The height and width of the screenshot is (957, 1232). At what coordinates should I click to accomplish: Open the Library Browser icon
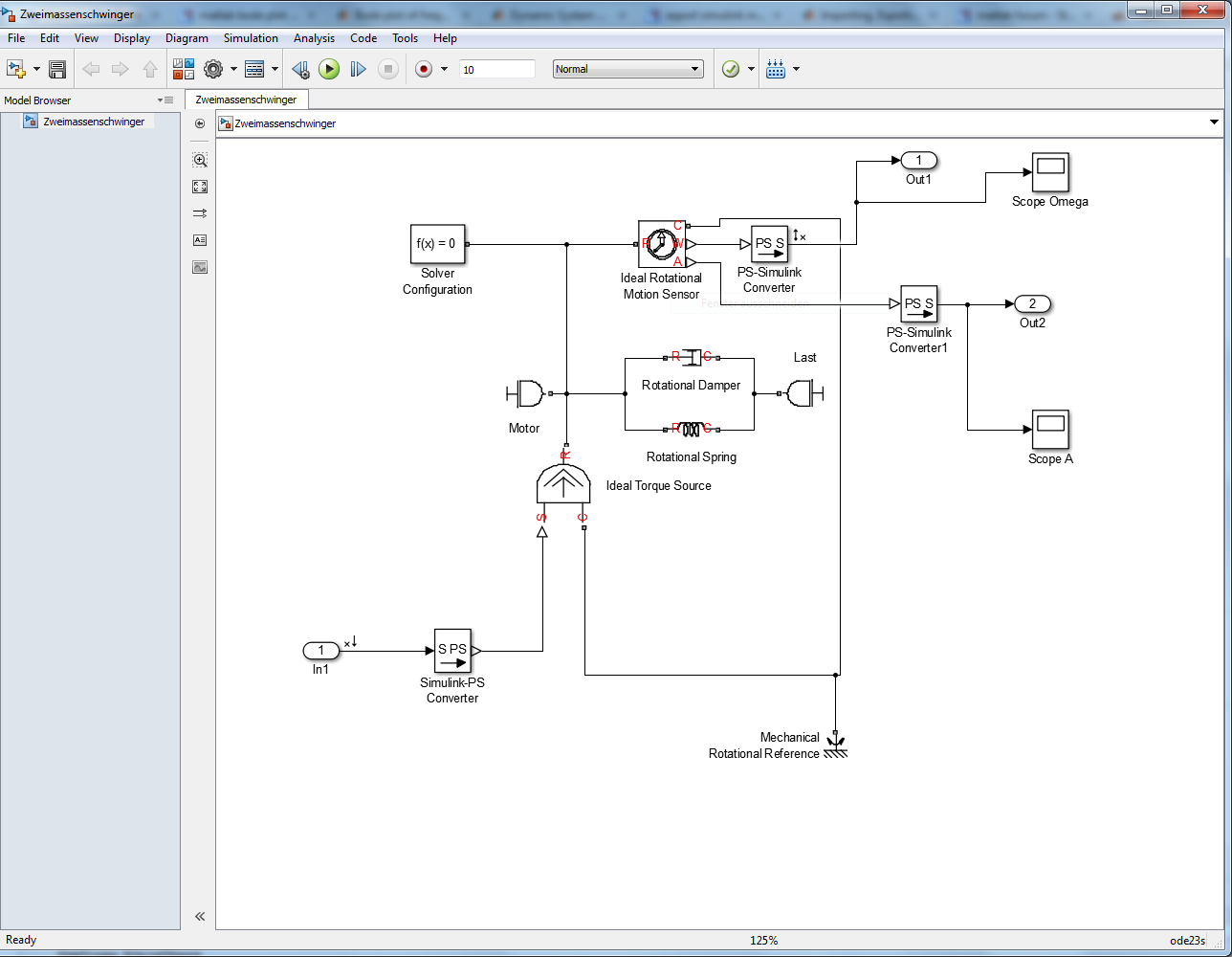(x=183, y=69)
